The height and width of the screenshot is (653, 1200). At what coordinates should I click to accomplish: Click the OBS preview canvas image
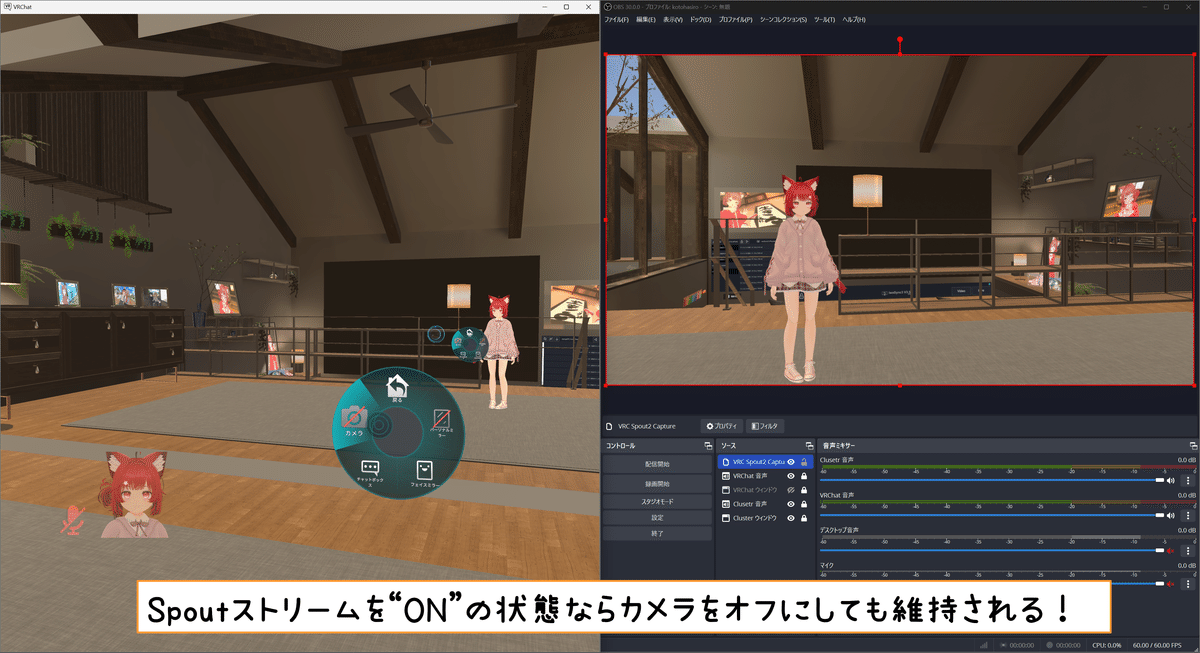[x=900, y=220]
